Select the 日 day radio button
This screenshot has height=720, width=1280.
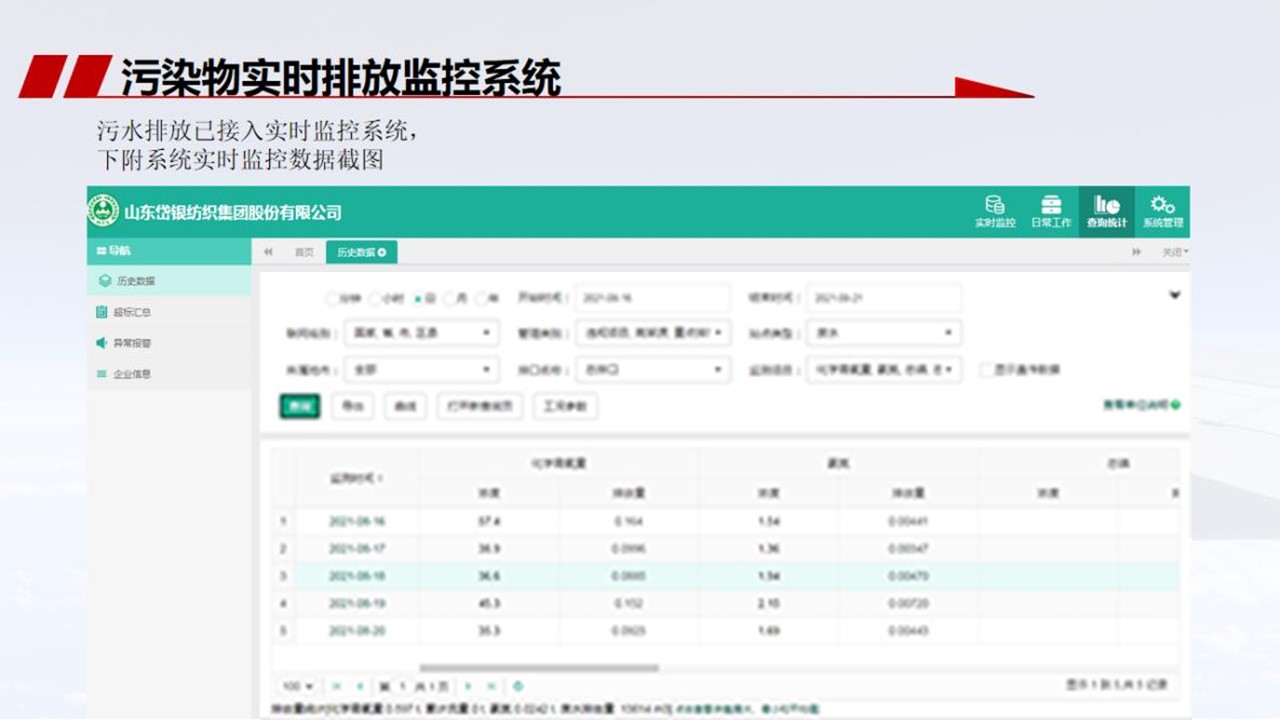click(x=418, y=298)
